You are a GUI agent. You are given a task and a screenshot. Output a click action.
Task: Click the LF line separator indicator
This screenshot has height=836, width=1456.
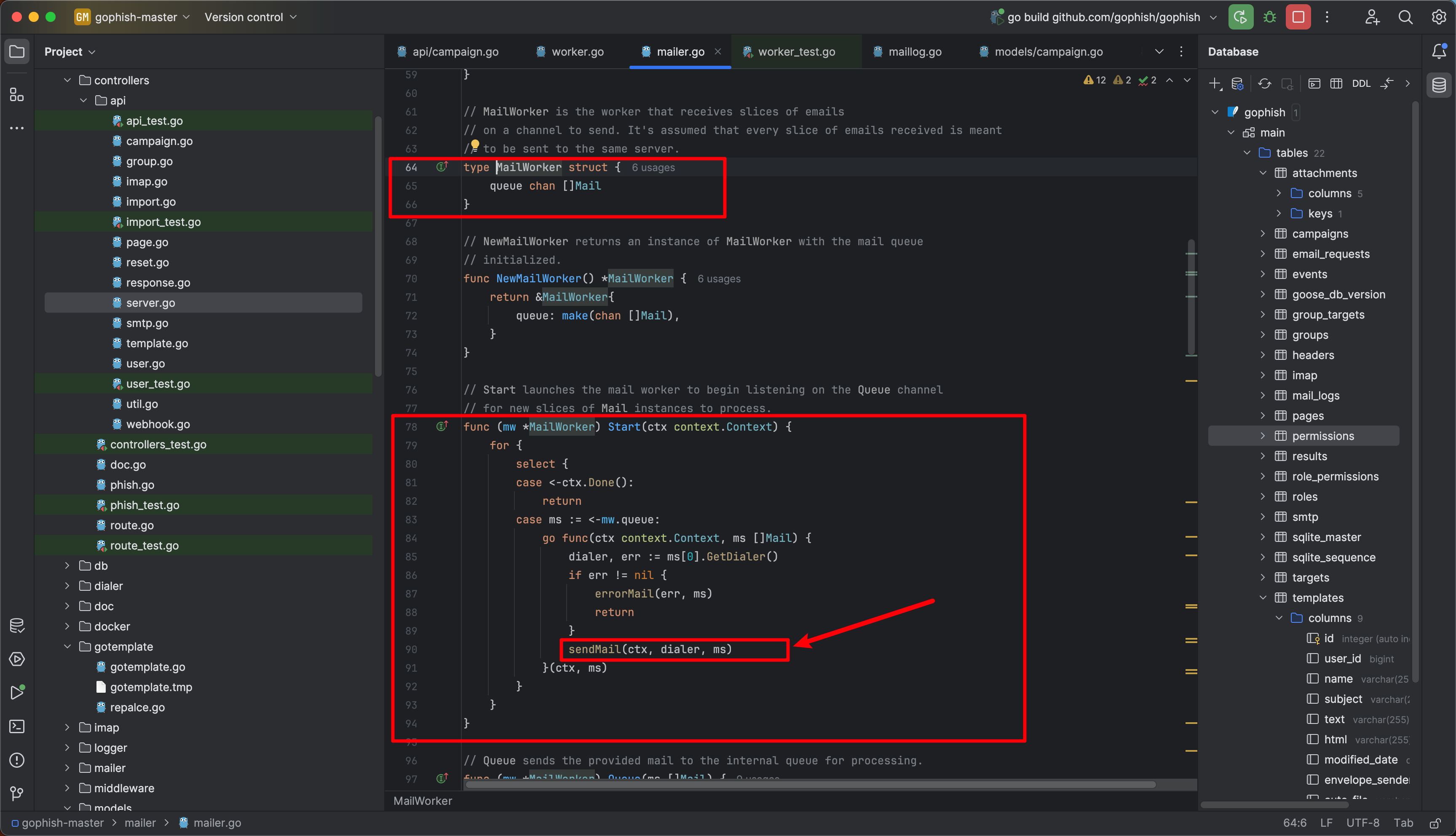1326,823
